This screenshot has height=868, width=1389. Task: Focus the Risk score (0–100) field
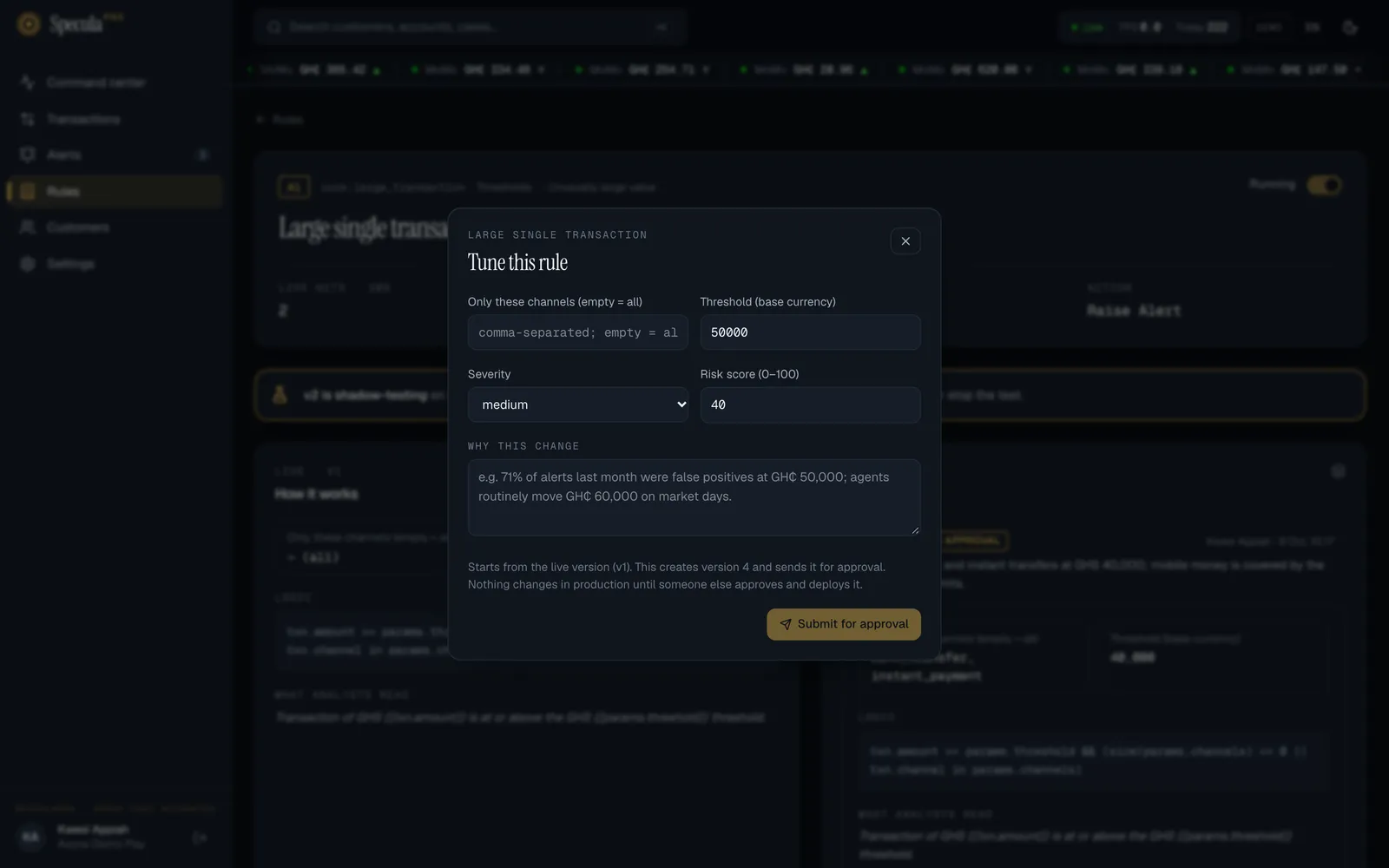point(811,404)
